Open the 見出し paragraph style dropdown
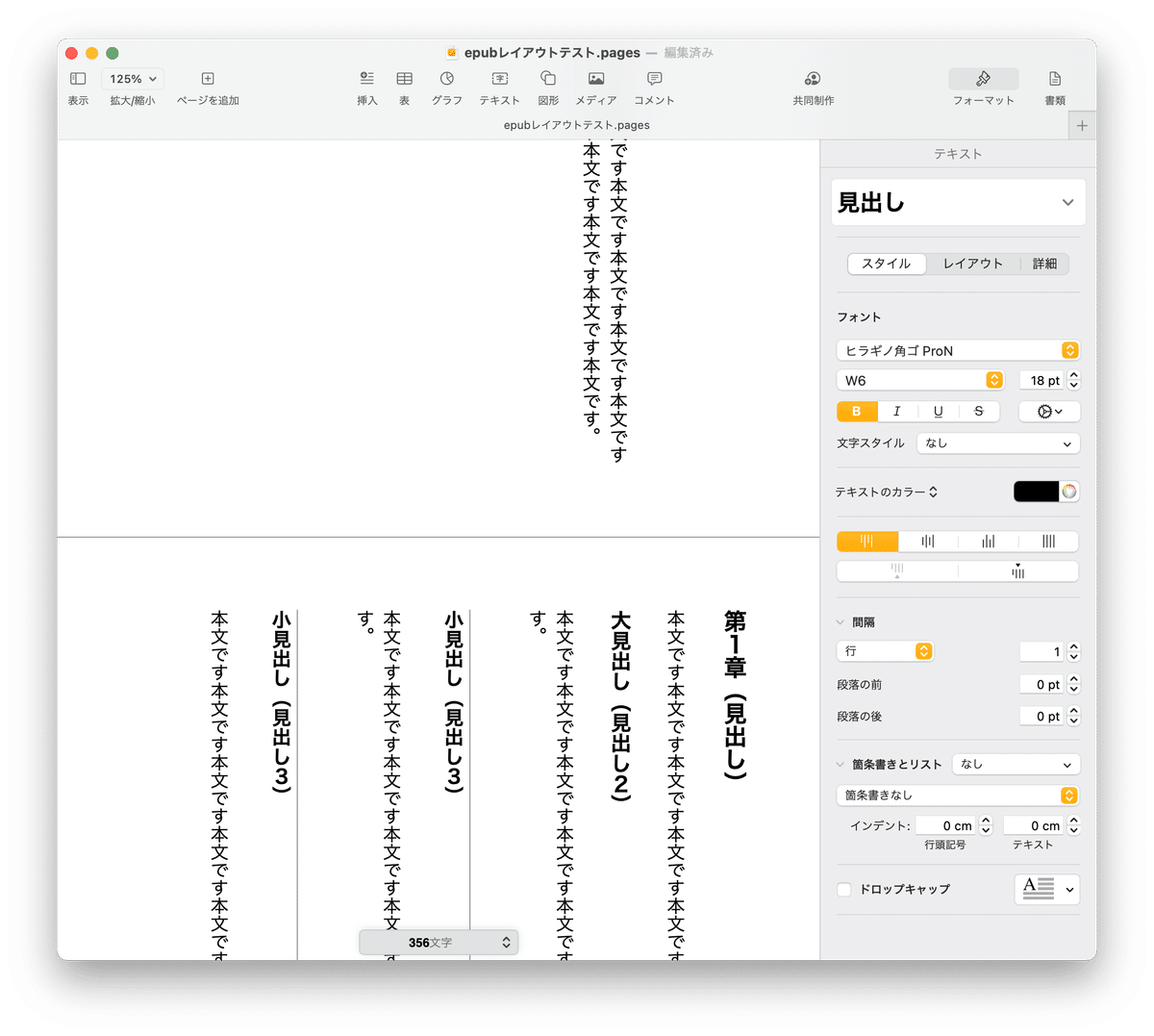The width and height of the screenshot is (1154, 1036). [x=958, y=202]
